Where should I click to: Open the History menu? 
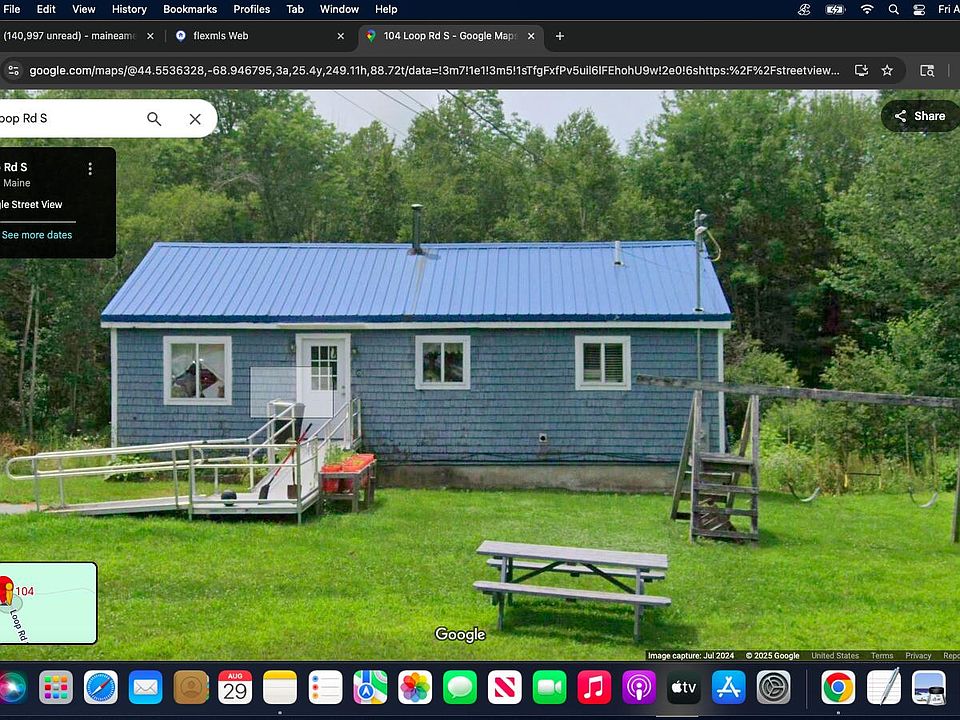(129, 9)
